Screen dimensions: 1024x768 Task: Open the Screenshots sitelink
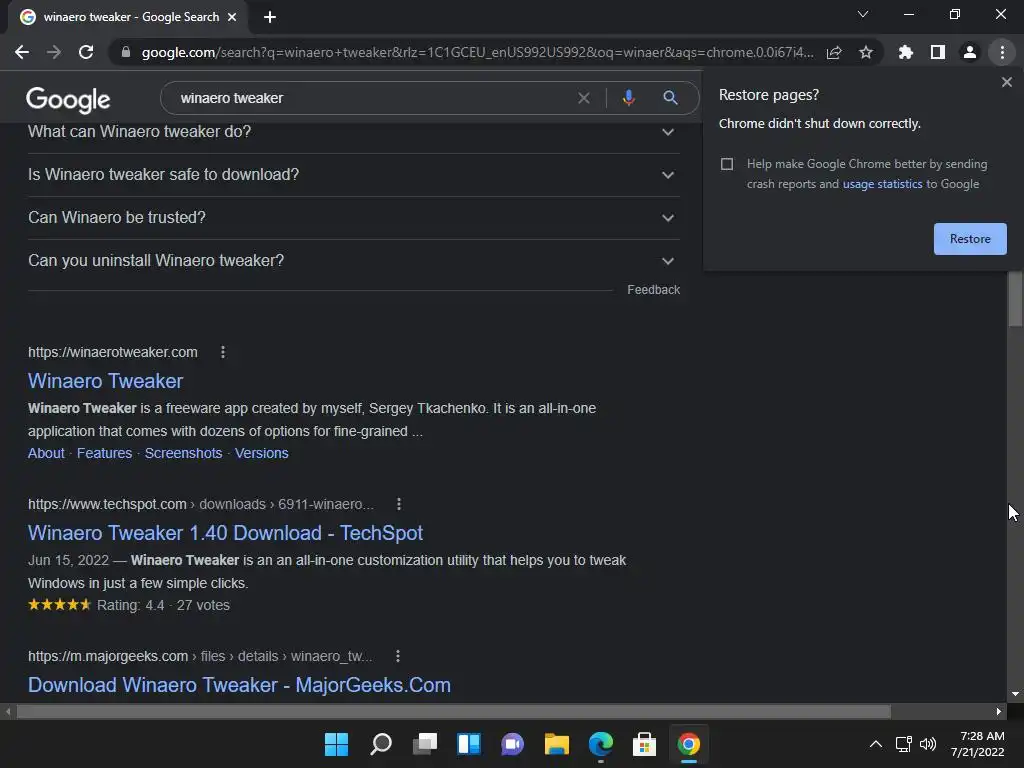tap(184, 453)
